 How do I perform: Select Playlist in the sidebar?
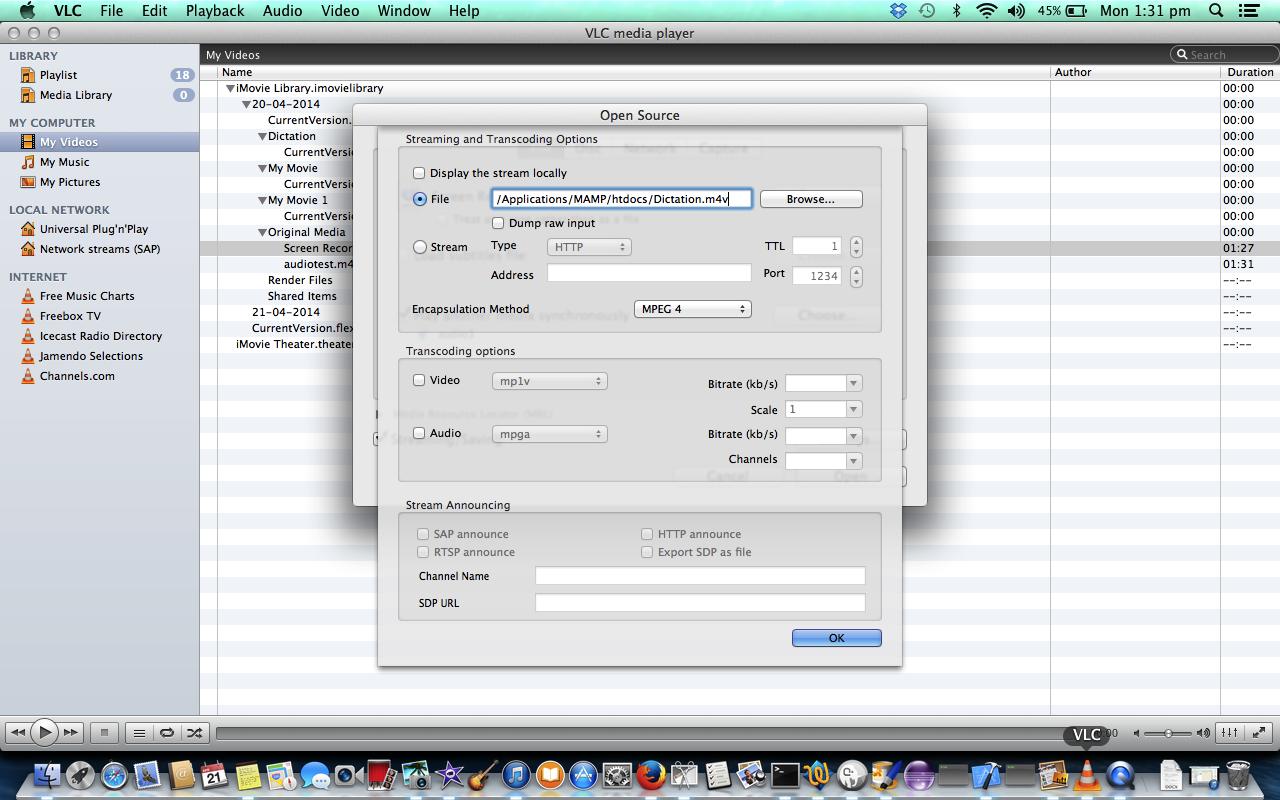58,75
